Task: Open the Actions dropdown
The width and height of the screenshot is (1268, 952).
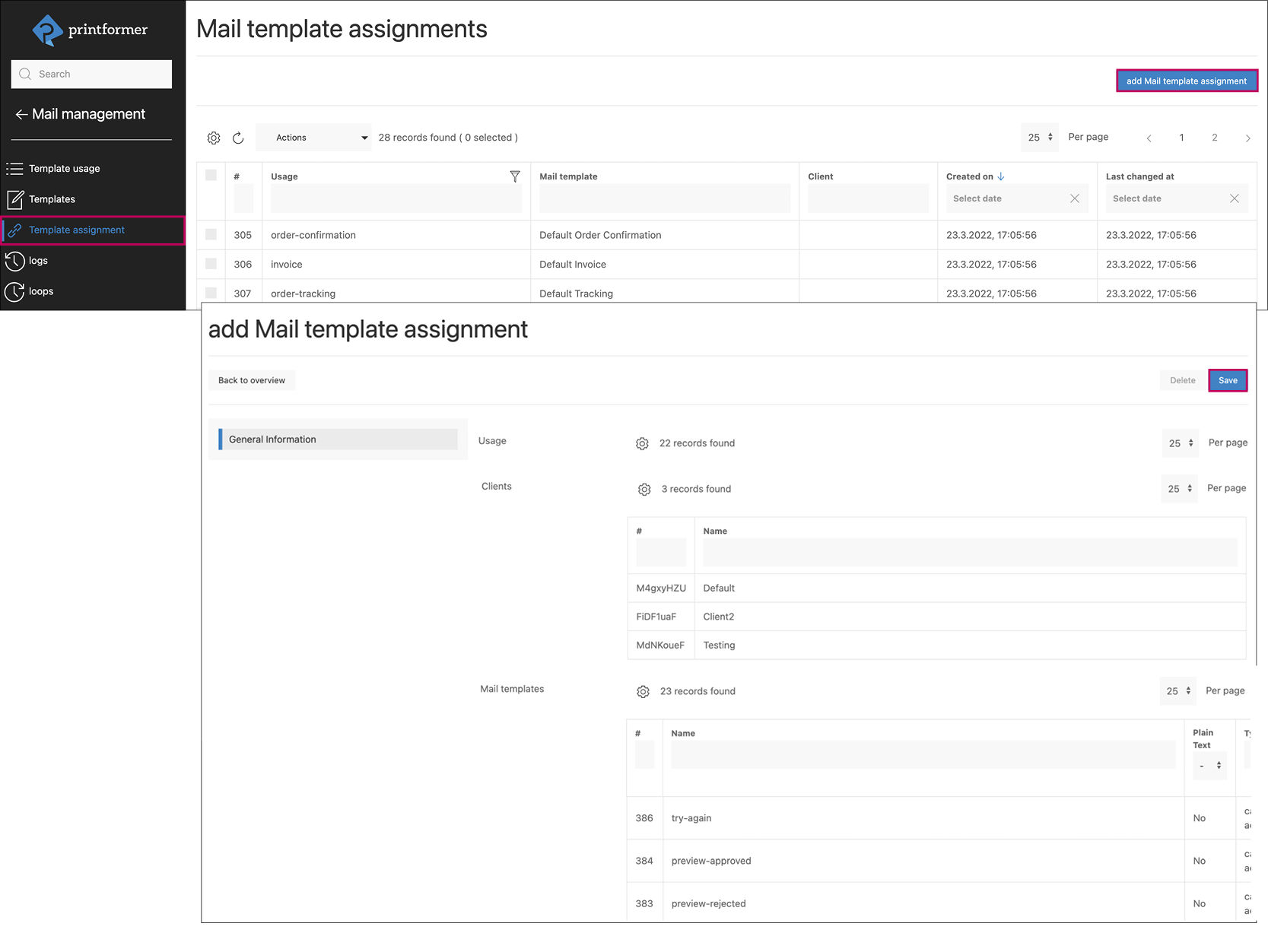Action: (313, 138)
